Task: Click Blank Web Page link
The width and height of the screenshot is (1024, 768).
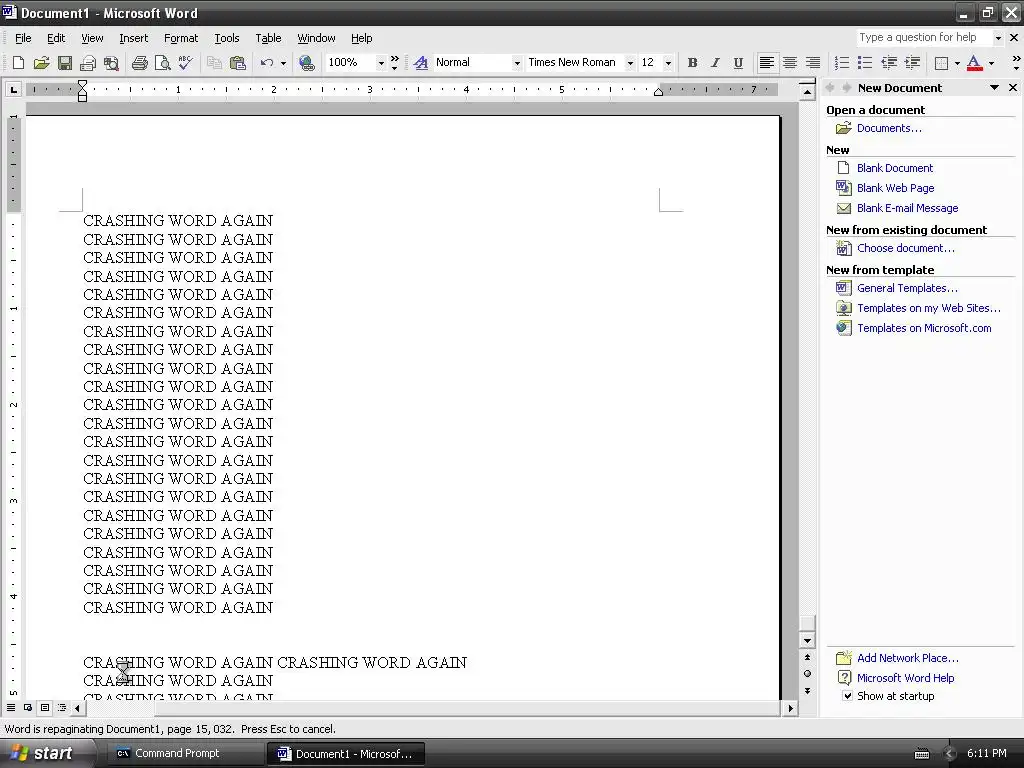Action: pyautogui.click(x=895, y=188)
